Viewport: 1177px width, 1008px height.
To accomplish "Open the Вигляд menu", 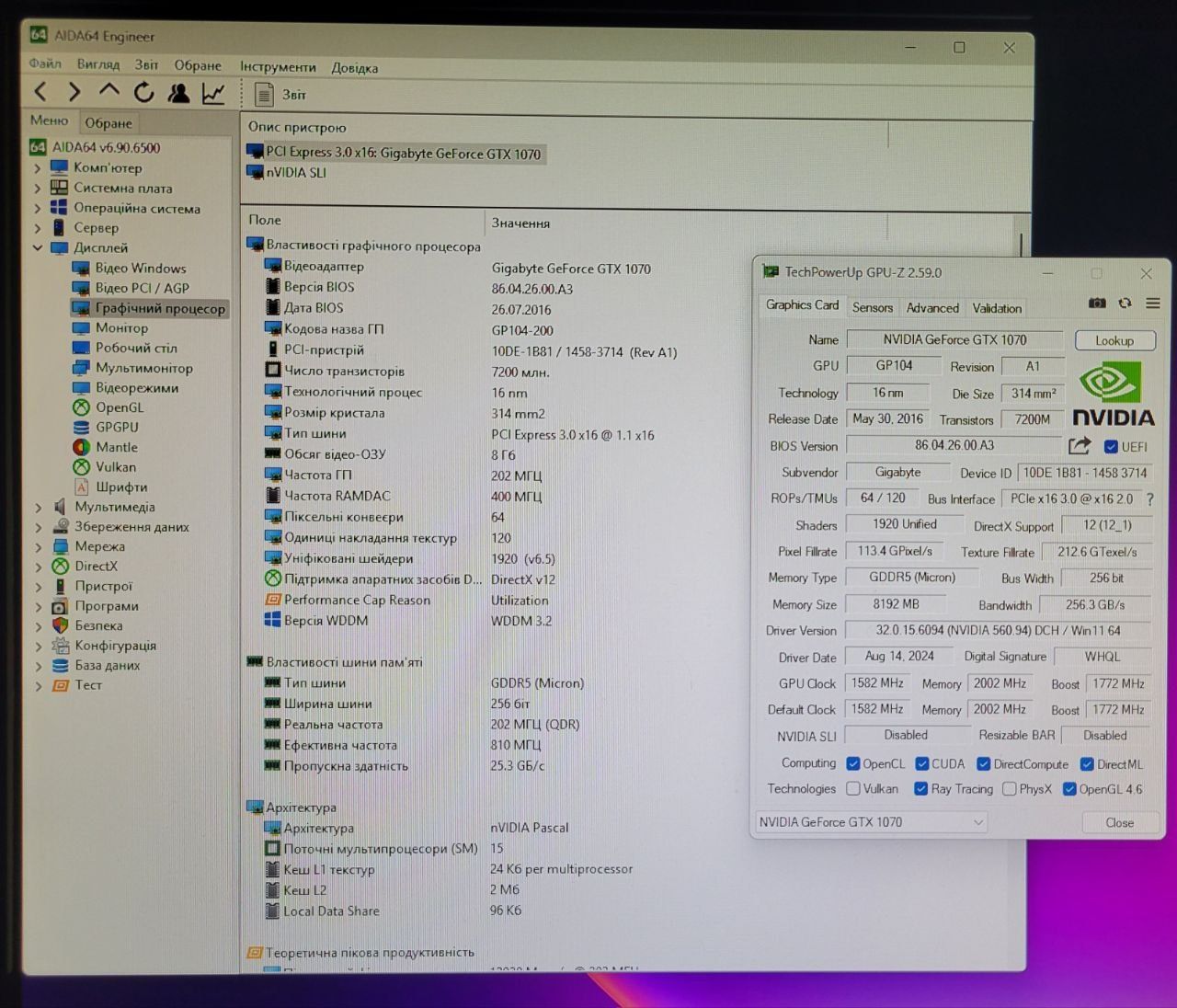I will [x=98, y=65].
